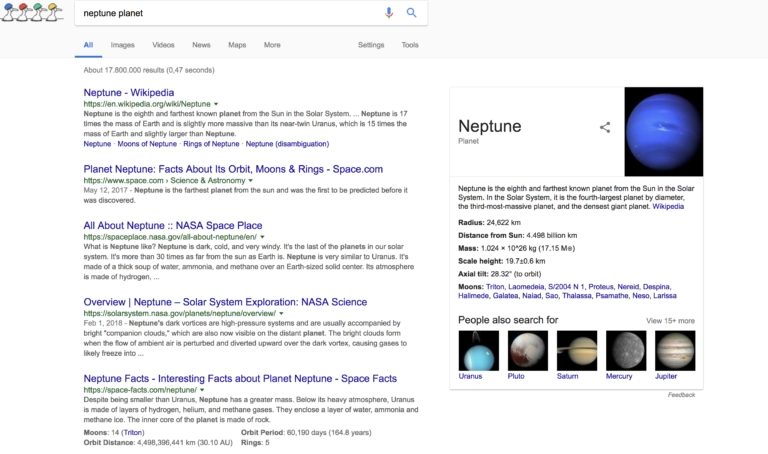Screen dimensions: 768x454
Task: Click the https://en.wikipedia.org/wiki/Neptune URL text
Action: click(x=147, y=104)
